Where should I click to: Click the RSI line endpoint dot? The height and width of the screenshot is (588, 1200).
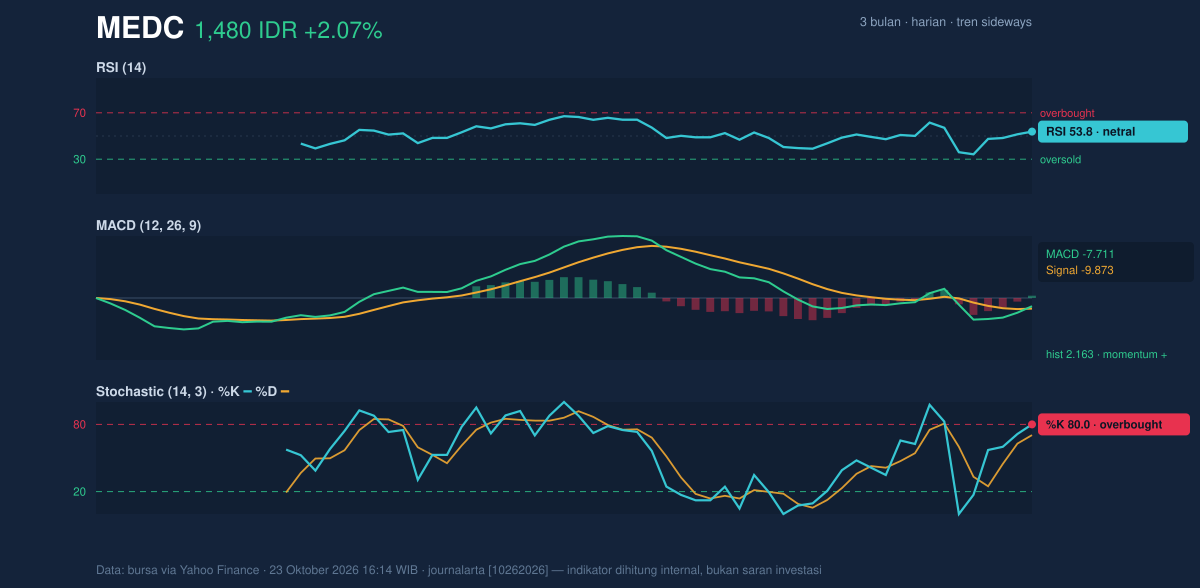tap(1032, 131)
